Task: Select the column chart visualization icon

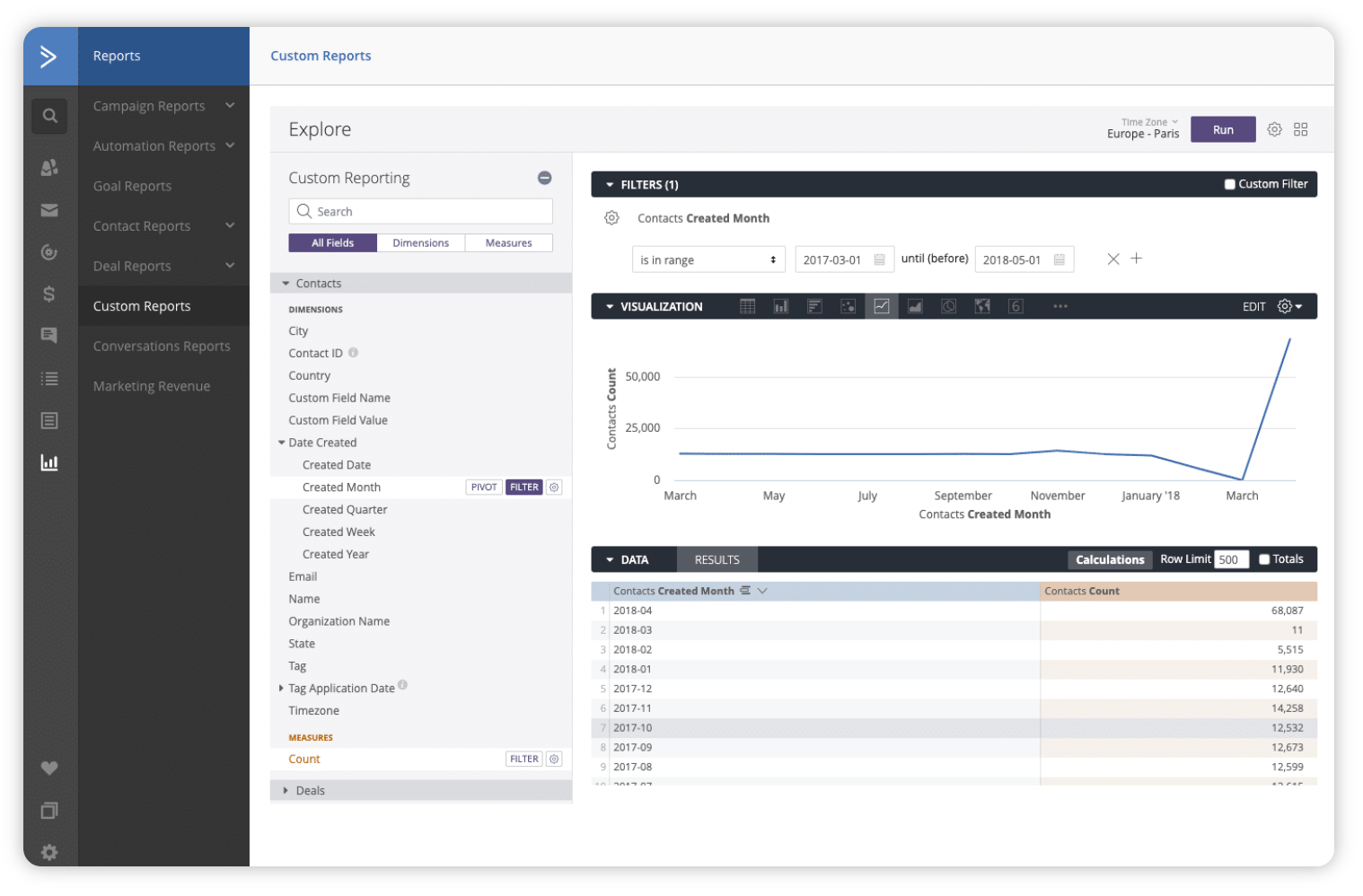Action: pos(781,306)
